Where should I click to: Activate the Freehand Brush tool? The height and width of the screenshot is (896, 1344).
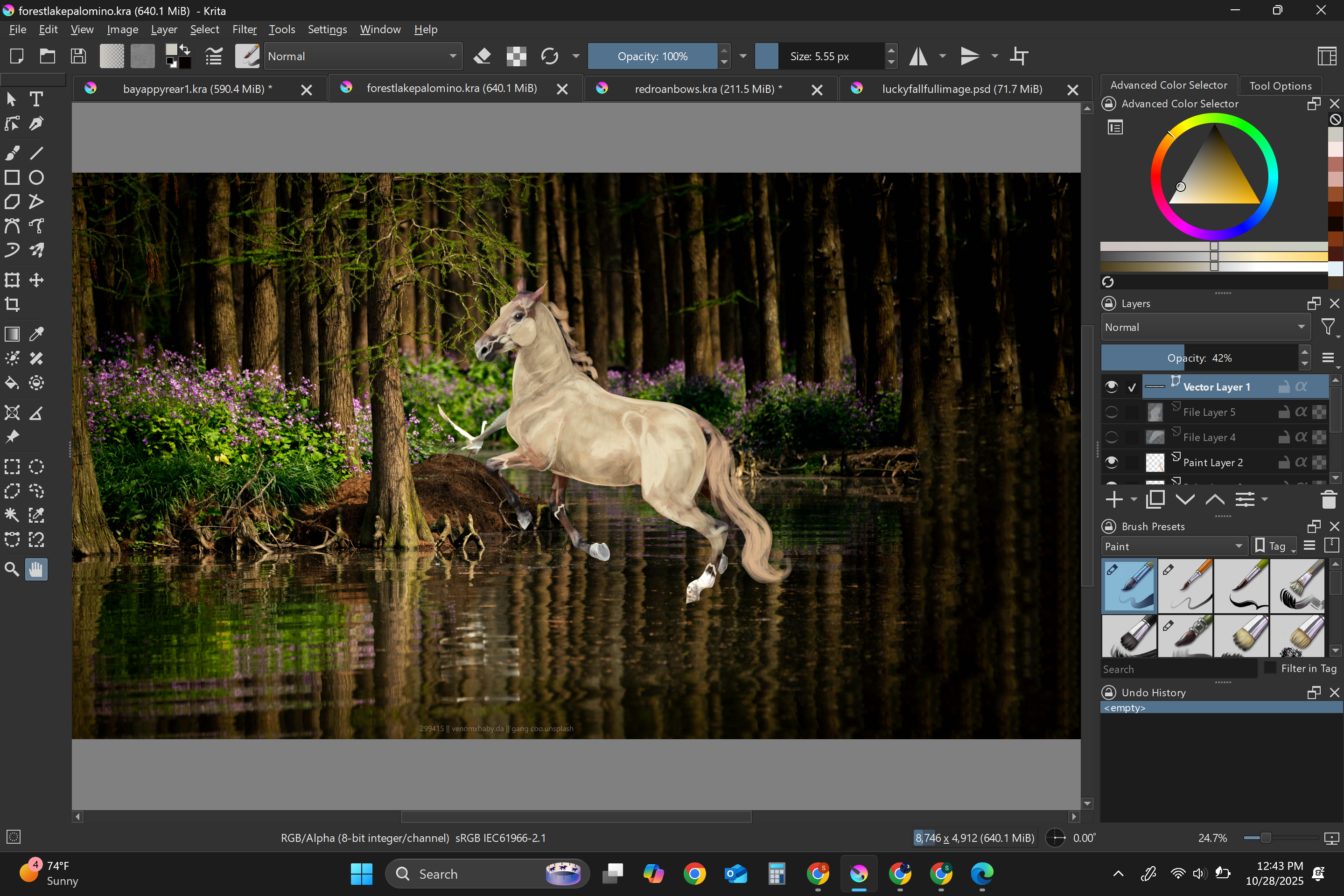pos(12,153)
